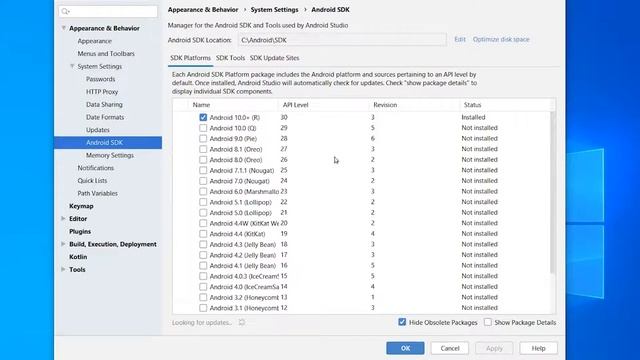Click the Edit link for SDK location
Image resolution: width=640 pixels, height=360 pixels.
460,40
